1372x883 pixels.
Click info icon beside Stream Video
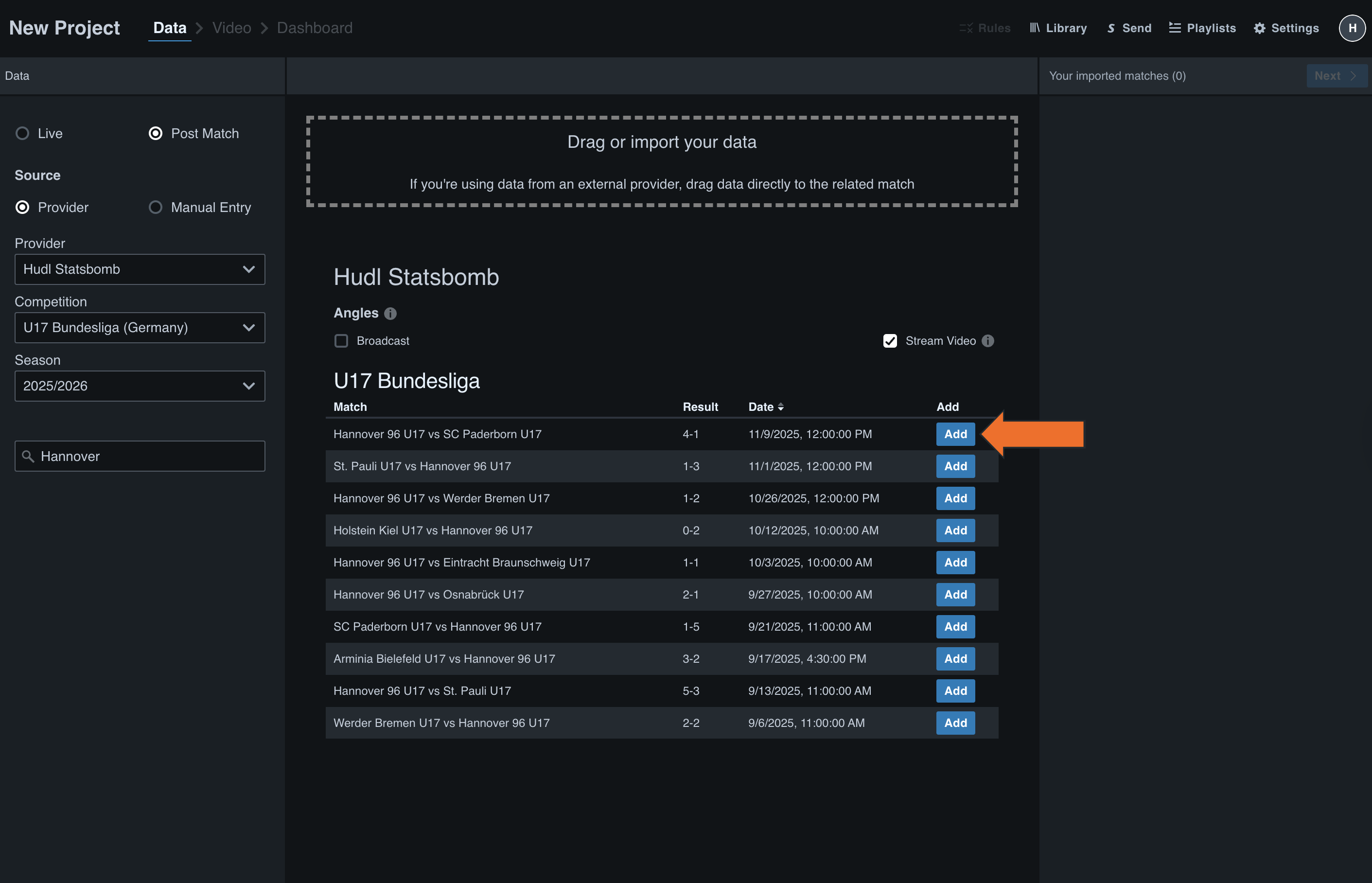pyautogui.click(x=988, y=341)
